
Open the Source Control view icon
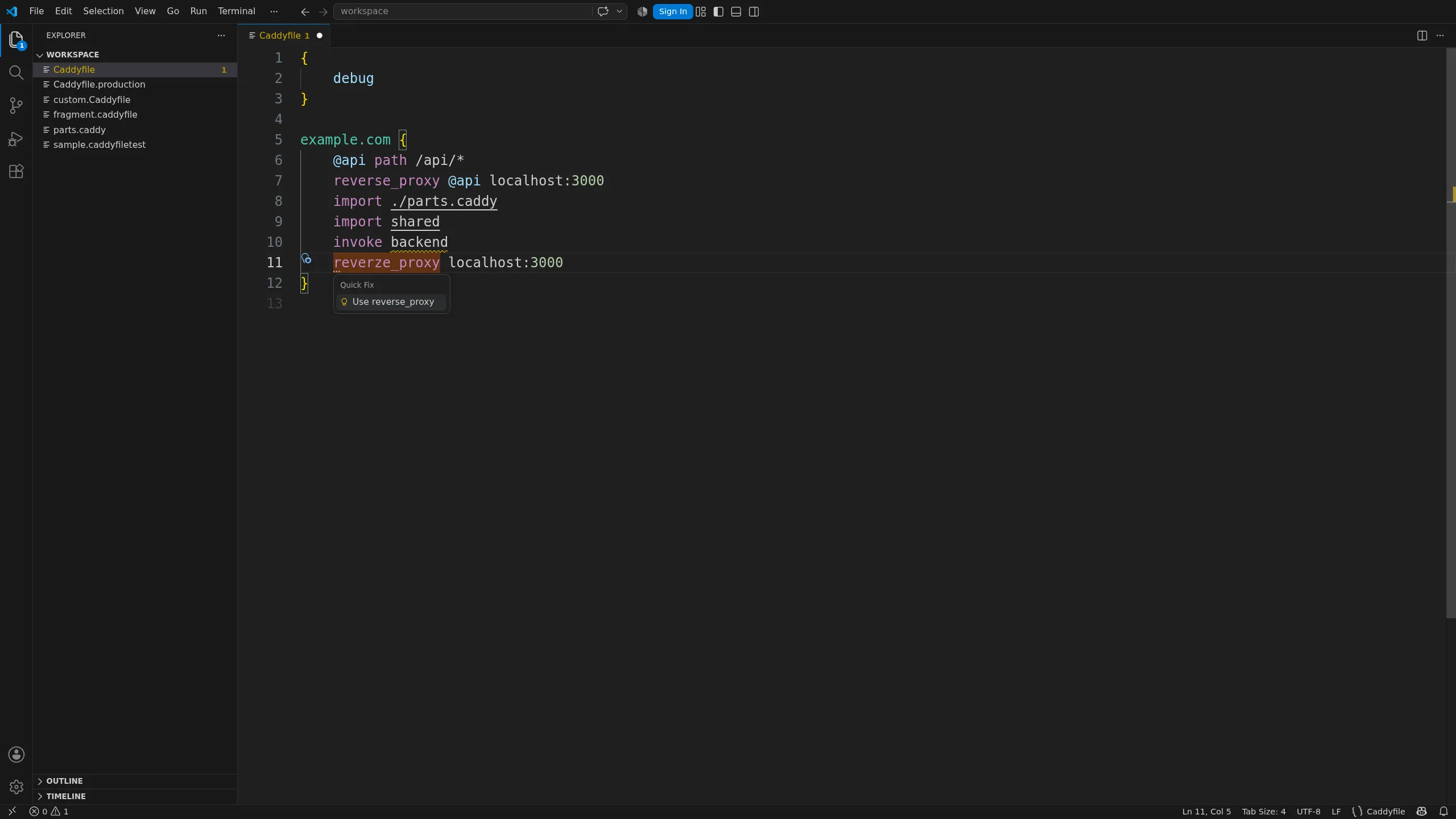[x=16, y=106]
